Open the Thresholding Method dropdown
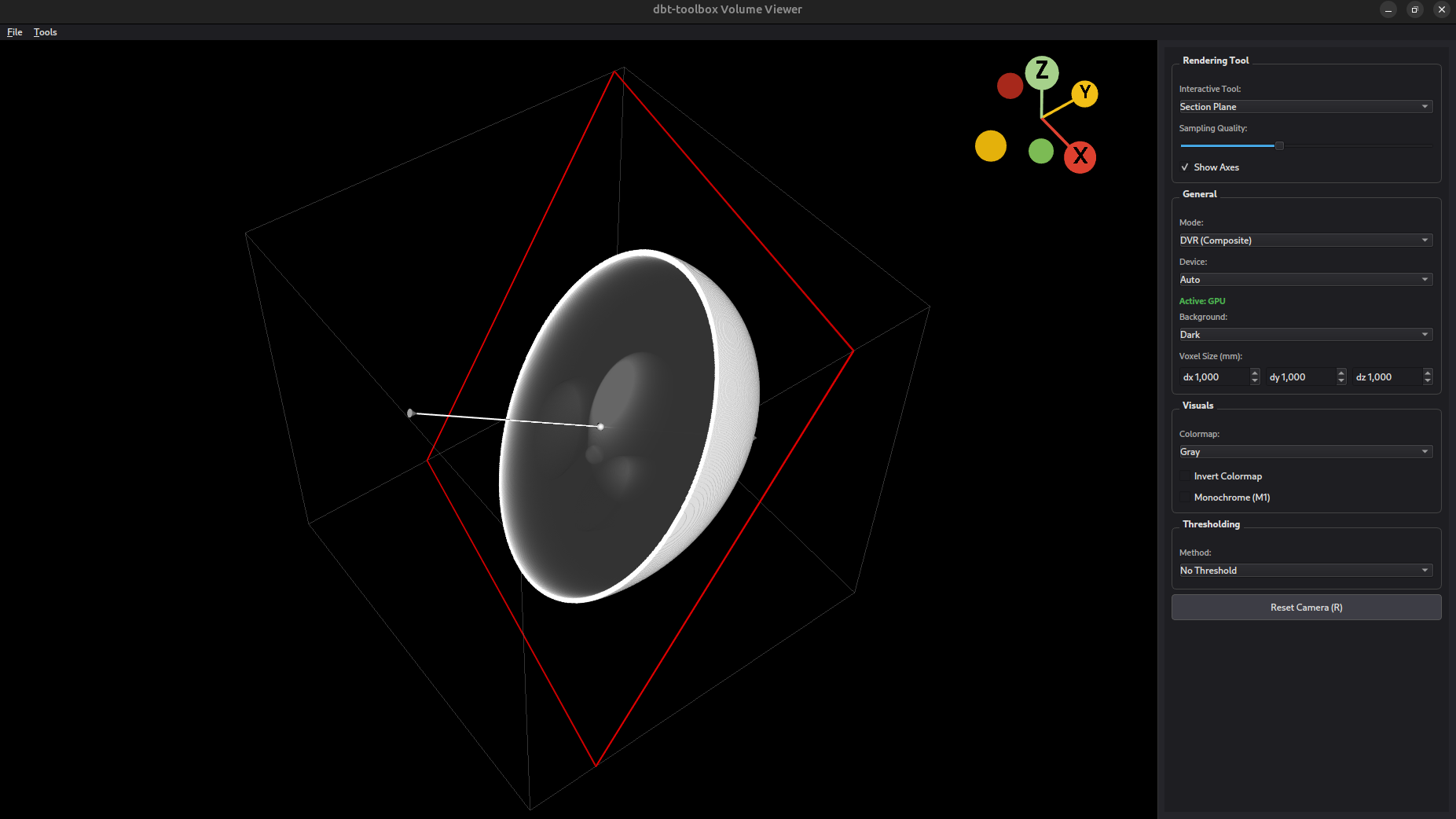The width and height of the screenshot is (1456, 819). [1304, 571]
